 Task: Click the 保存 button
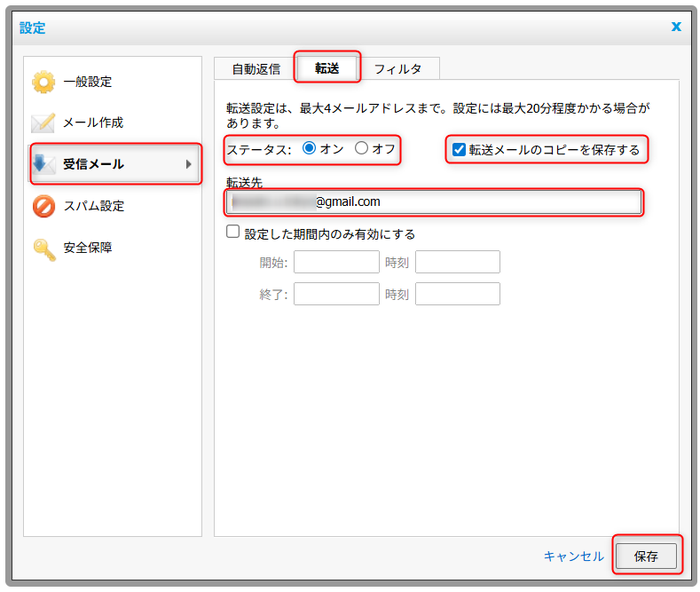646,556
